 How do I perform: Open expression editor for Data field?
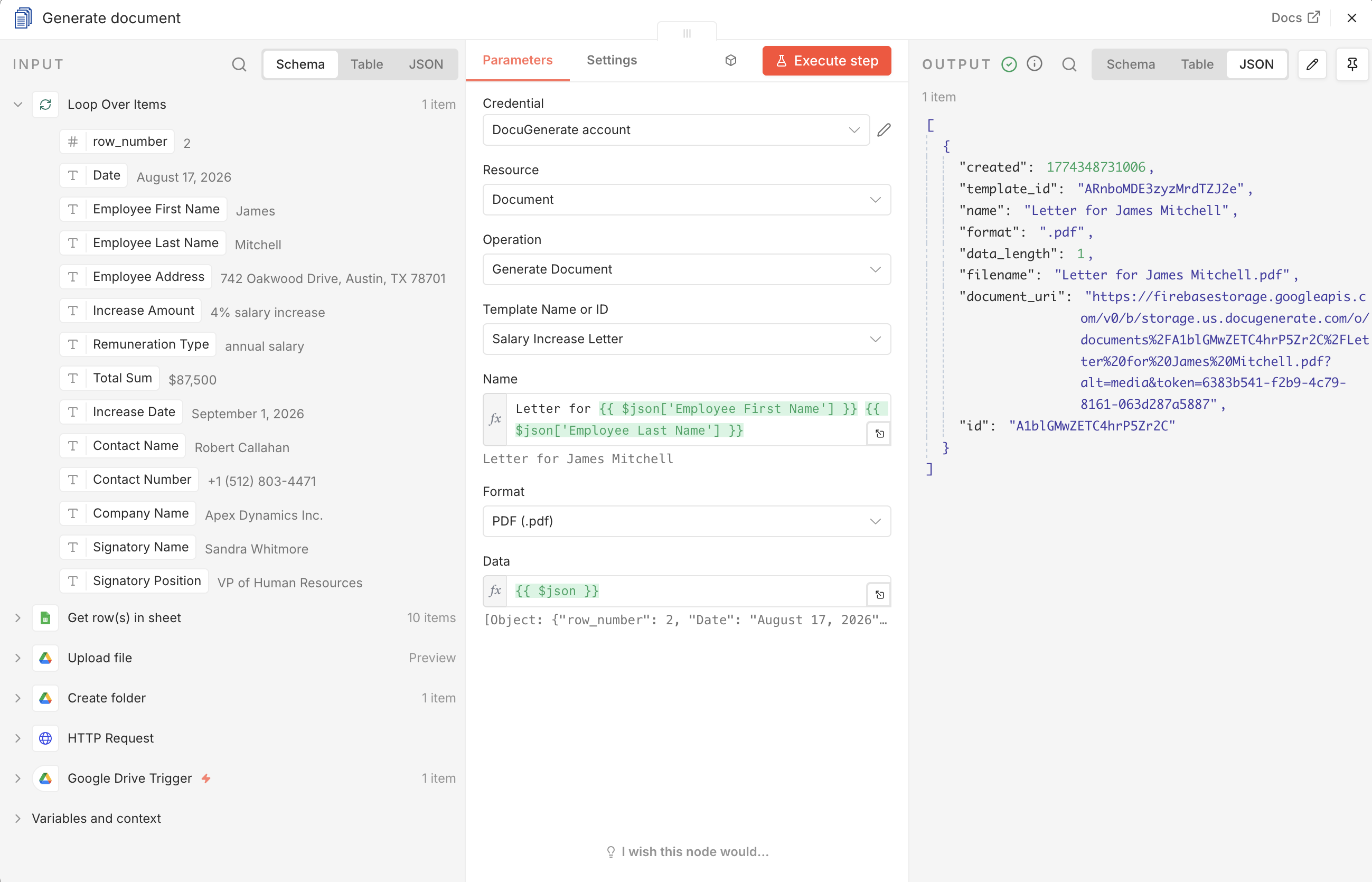tap(879, 595)
